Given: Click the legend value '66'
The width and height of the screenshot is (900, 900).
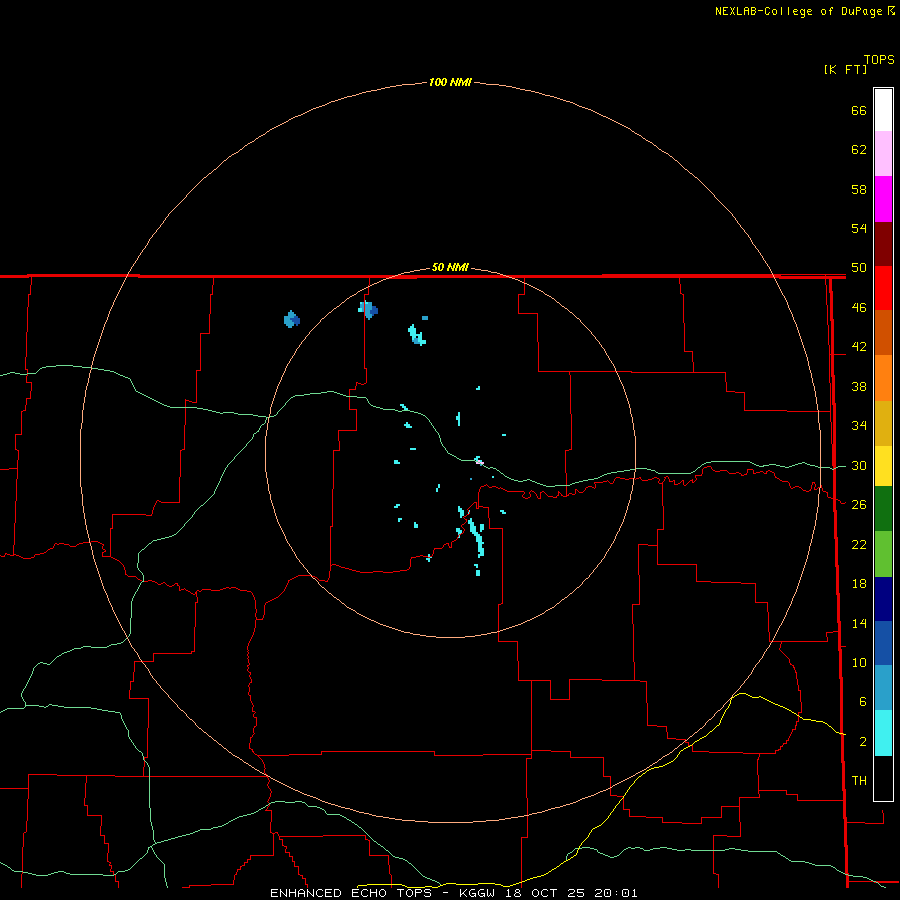Looking at the screenshot, I should (859, 111).
